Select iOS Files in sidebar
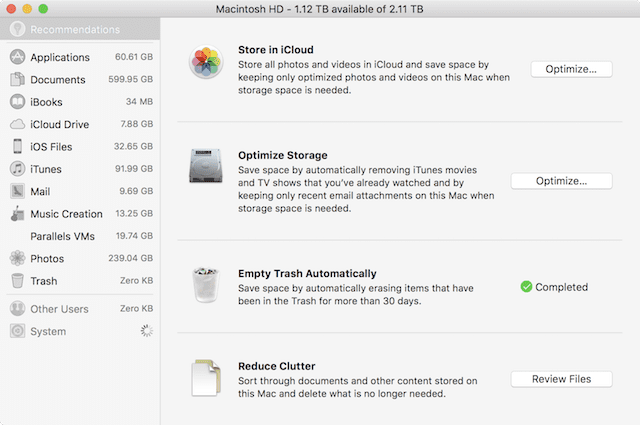The width and height of the screenshot is (640, 425). 51,147
